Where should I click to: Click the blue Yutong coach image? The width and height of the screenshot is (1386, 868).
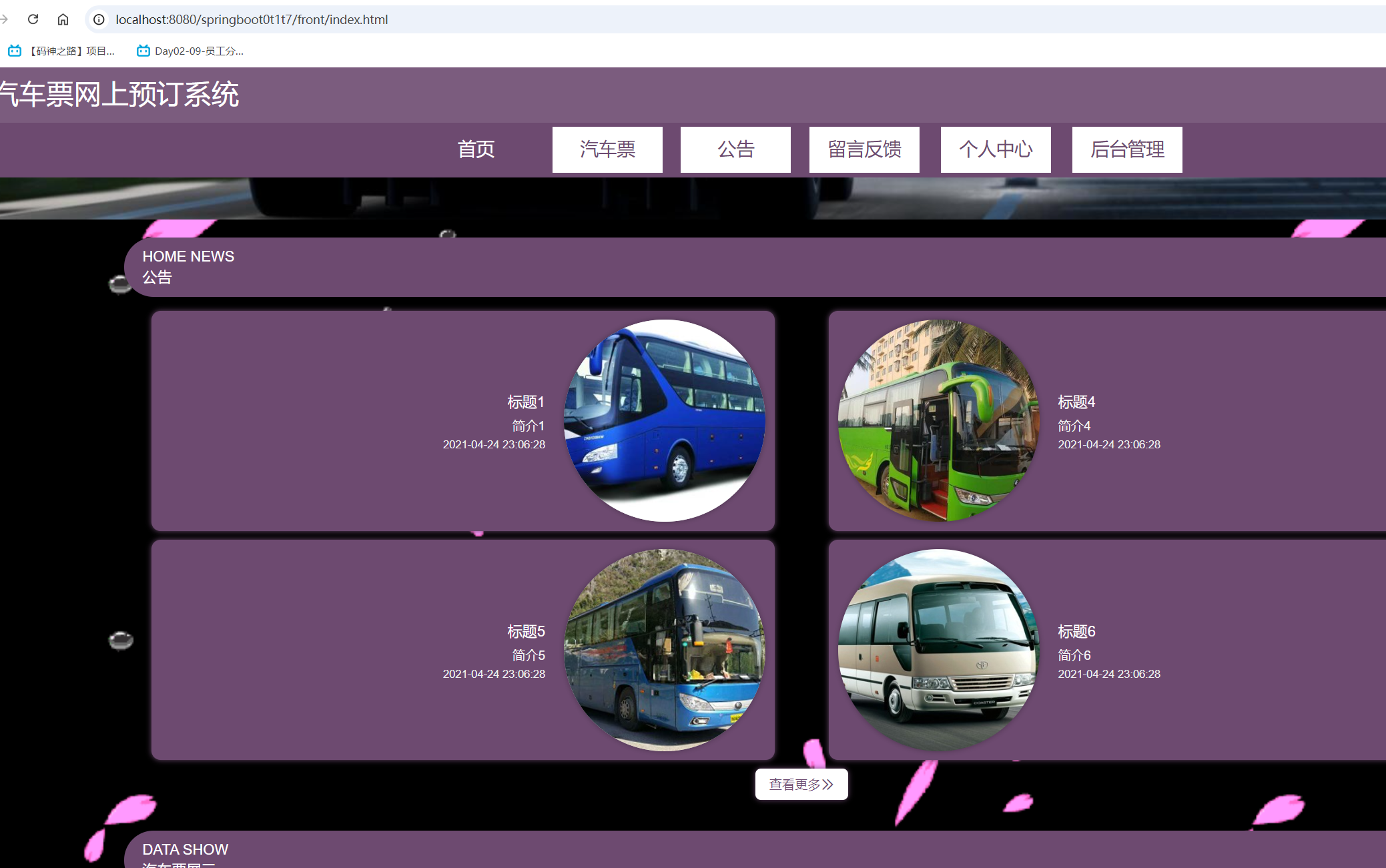(x=664, y=650)
